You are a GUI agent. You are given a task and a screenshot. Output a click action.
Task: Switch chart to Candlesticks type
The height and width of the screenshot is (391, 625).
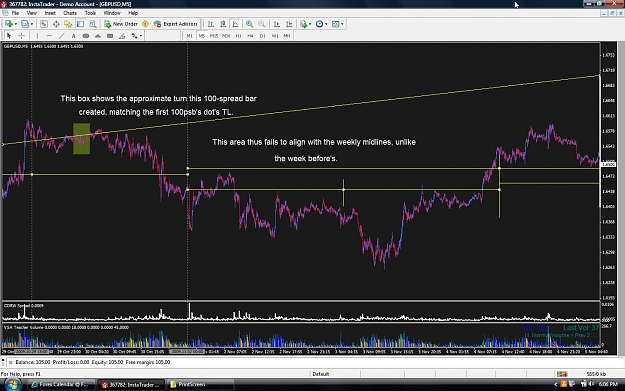tap(223, 24)
